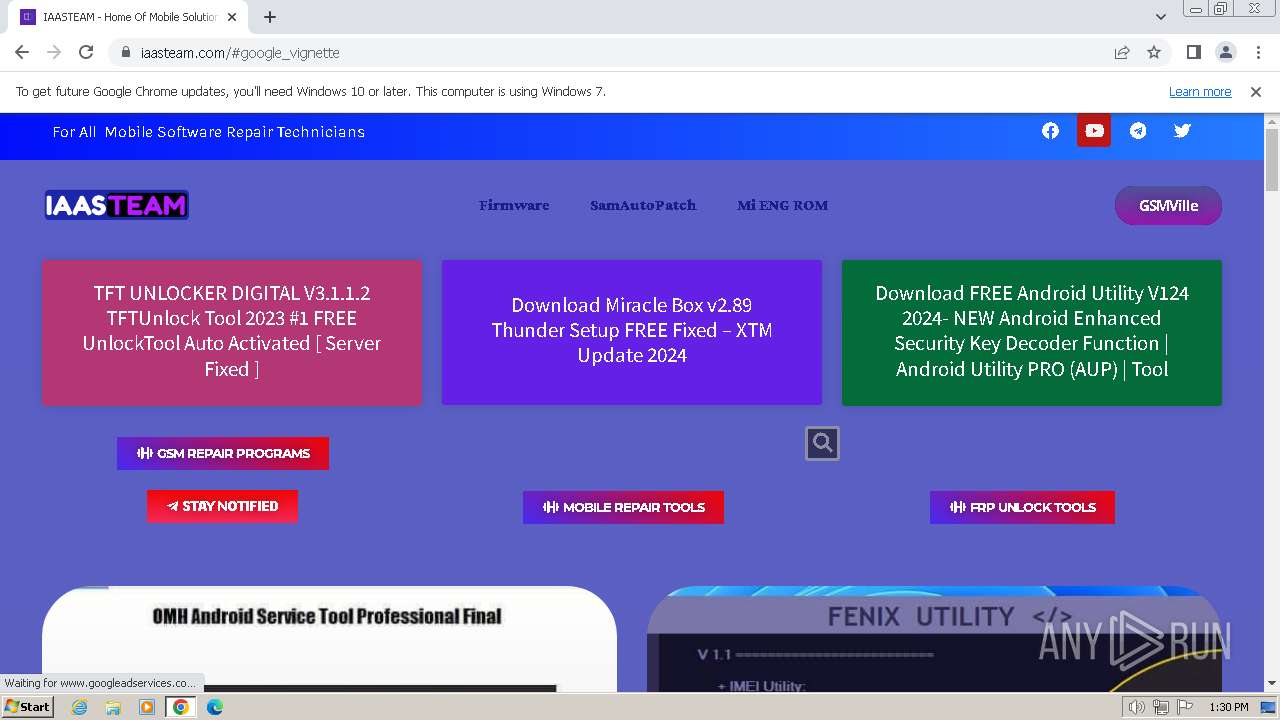Open TFT Unlocker Digital V3.1.1.2 post

coord(232,332)
